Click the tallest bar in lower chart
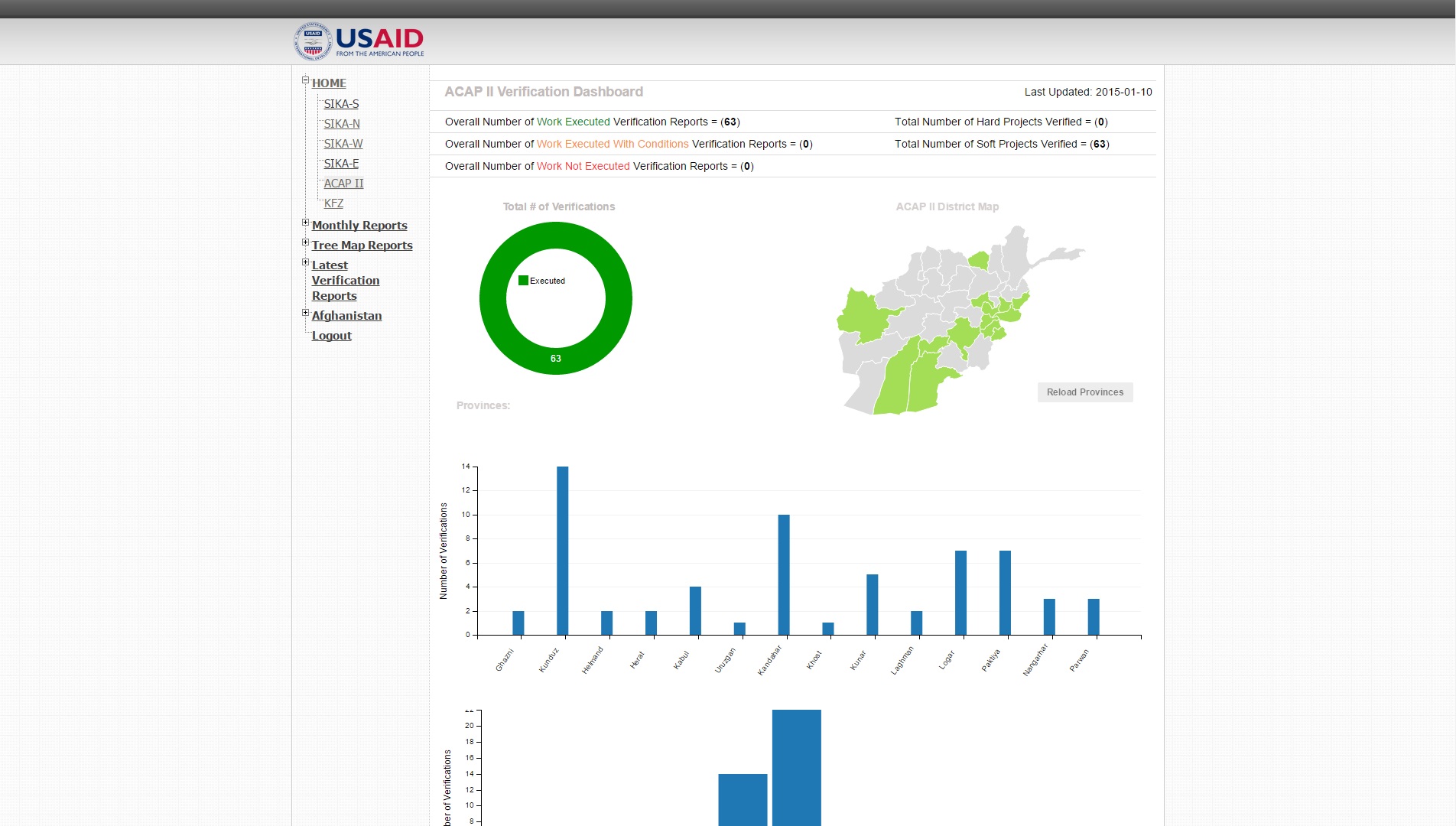 click(797, 768)
